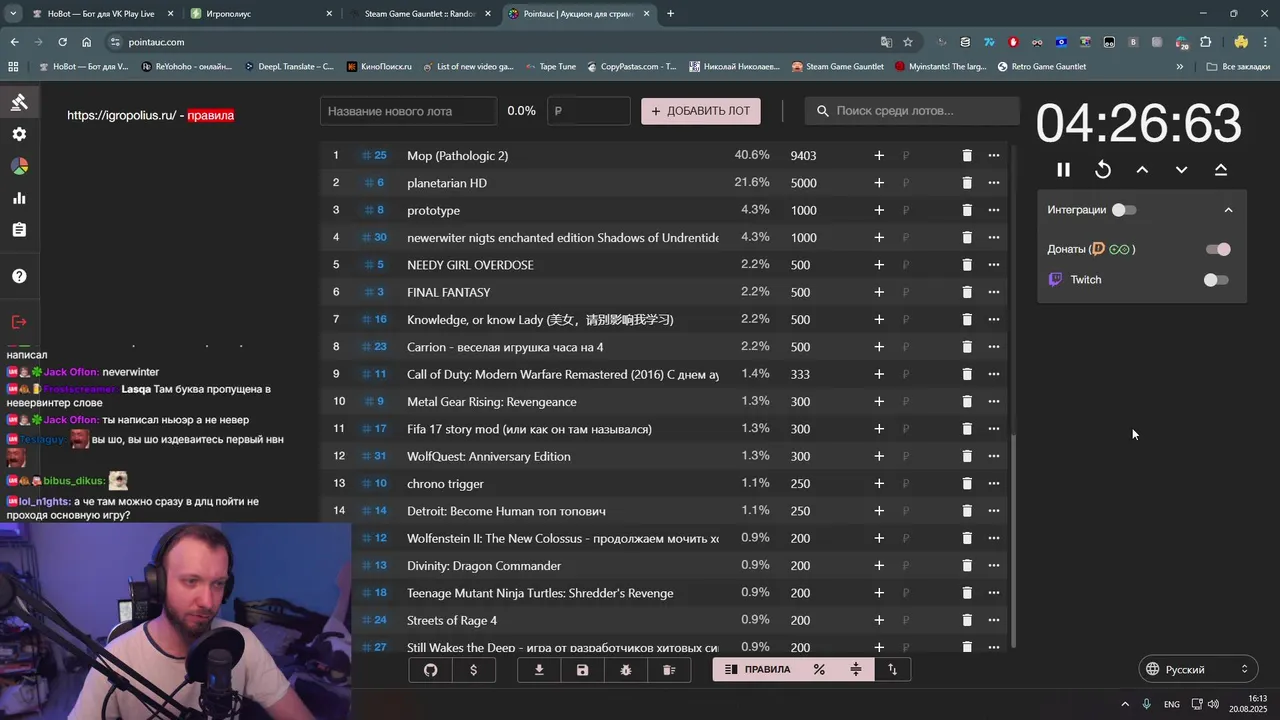Click the Поиск среди лотов search field
This screenshot has height=720, width=1280.
point(912,111)
